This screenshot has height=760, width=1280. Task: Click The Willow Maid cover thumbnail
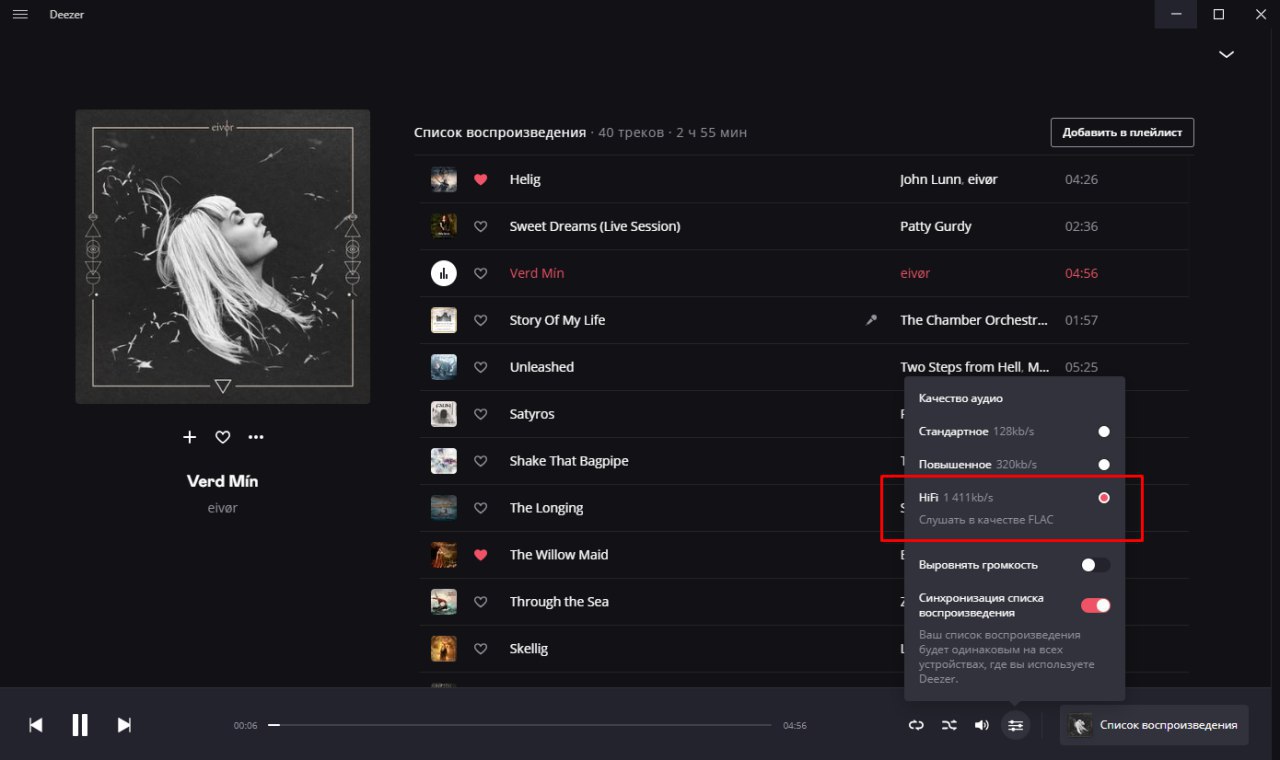444,555
